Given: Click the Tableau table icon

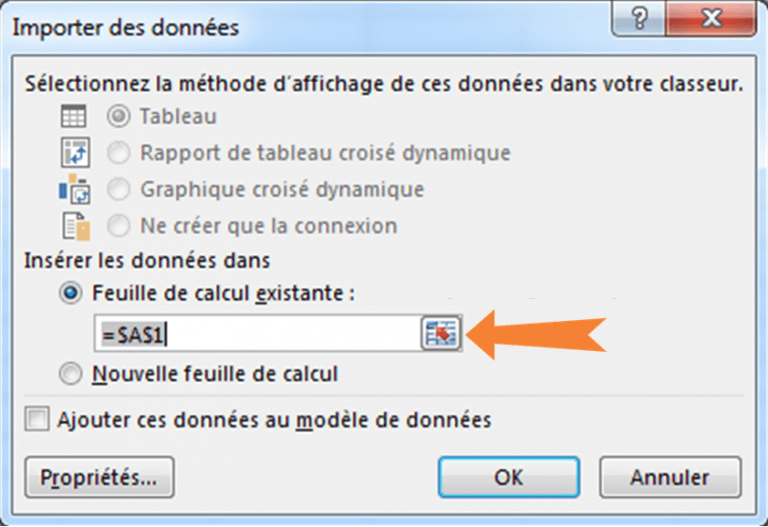Looking at the screenshot, I should click(x=73, y=117).
